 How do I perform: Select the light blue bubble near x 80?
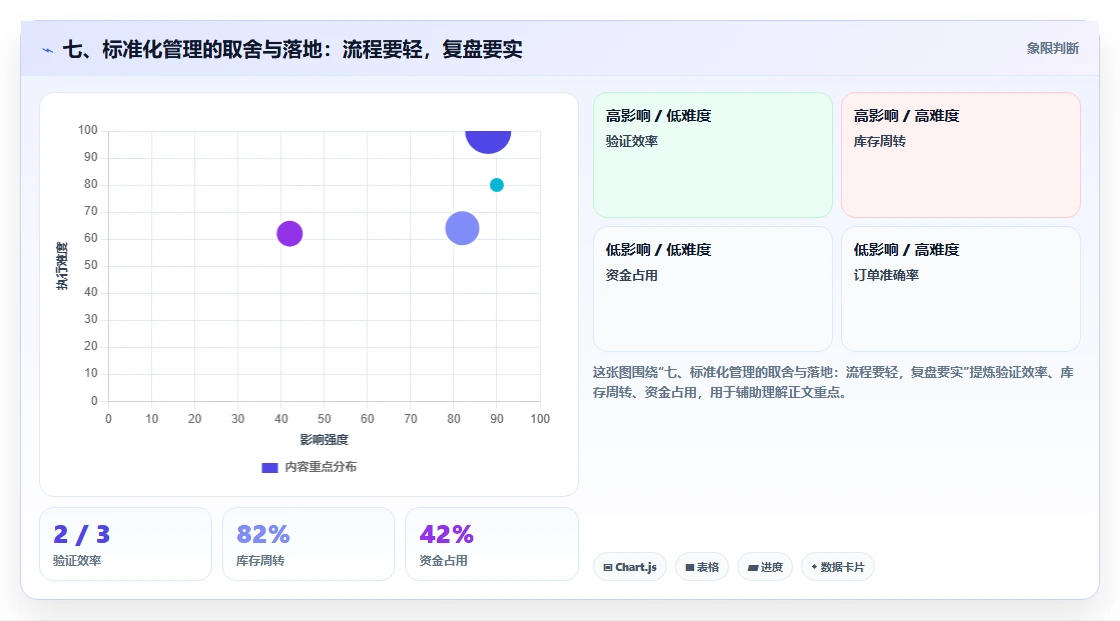coord(462,229)
